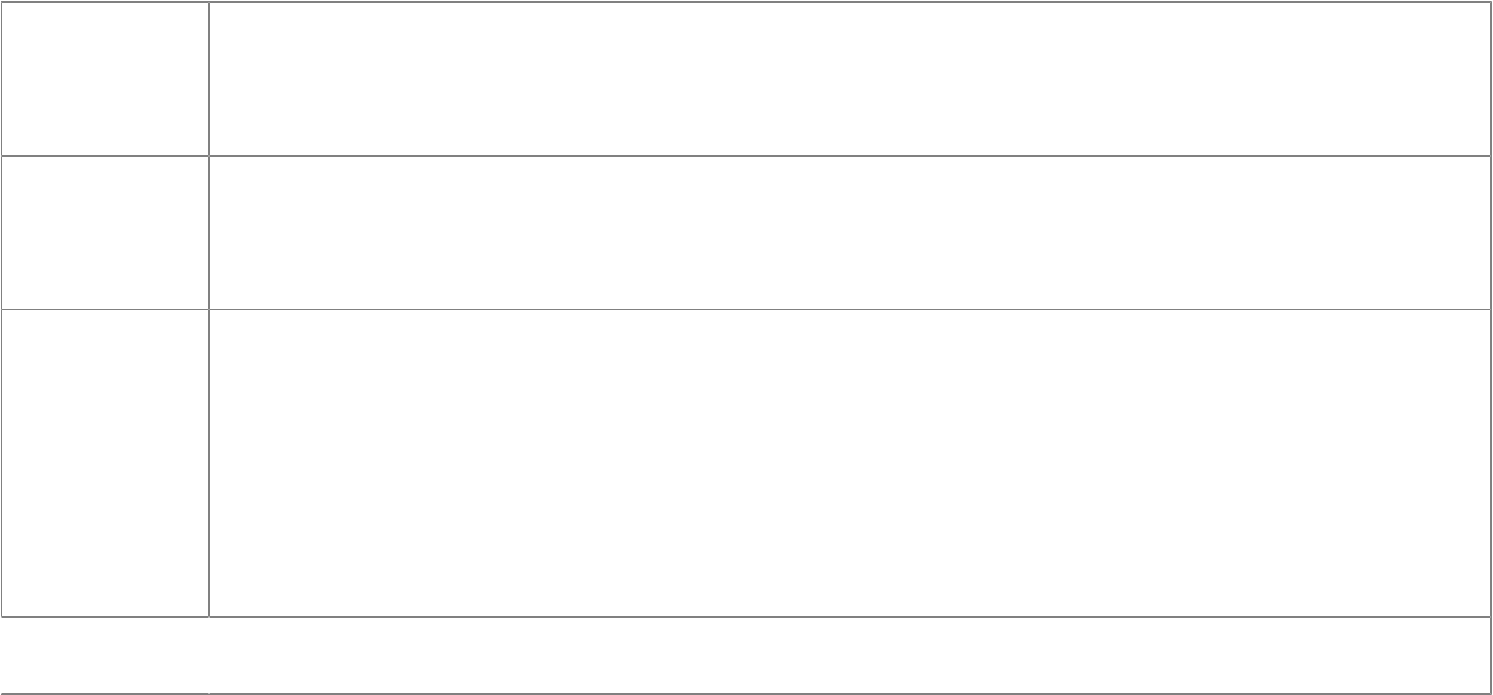Click border between first and second rows, right column
Image resolution: width=1493 pixels, height=695 pixels.
pos(849,155)
